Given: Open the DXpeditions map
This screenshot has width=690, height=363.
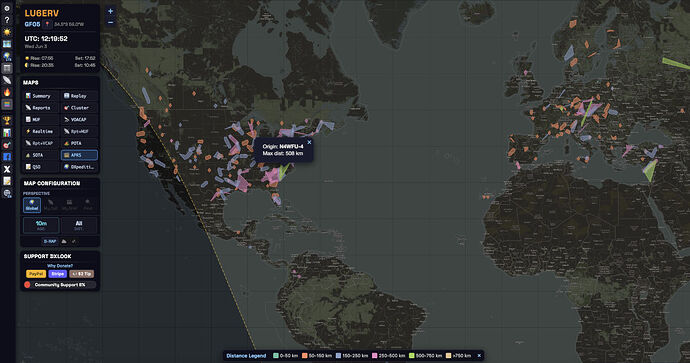Looking at the screenshot, I should tap(79, 167).
